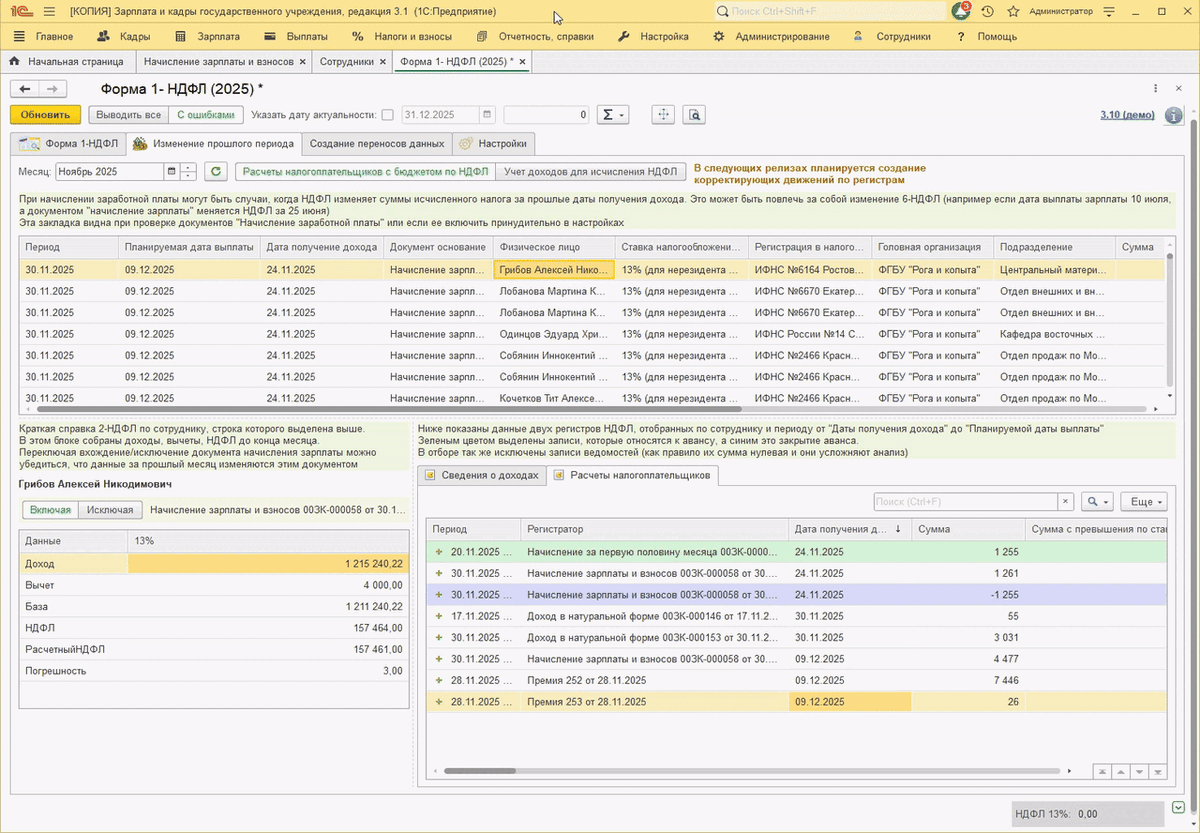This screenshot has width=1200, height=833.
Task: Open the search options dropdown next to Поиск field
Action: pos(1098,502)
